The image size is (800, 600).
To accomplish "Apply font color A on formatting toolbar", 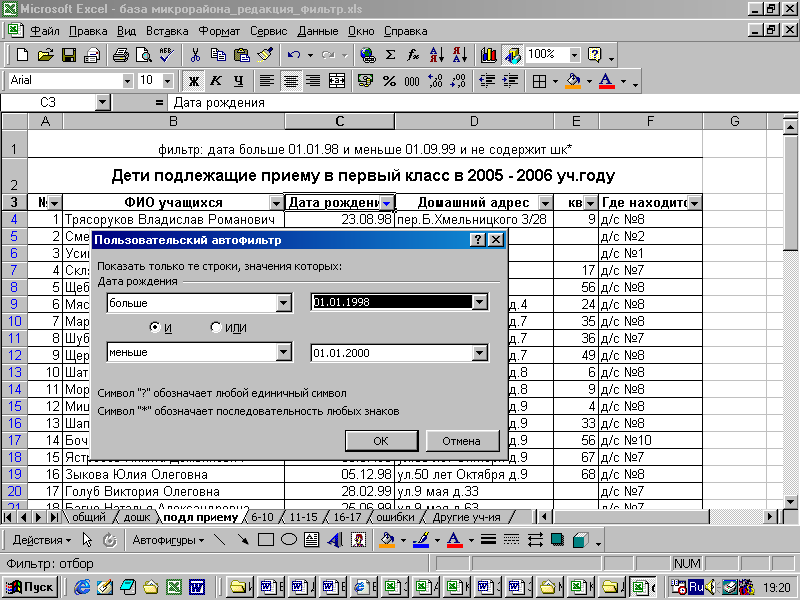I will click(x=606, y=81).
